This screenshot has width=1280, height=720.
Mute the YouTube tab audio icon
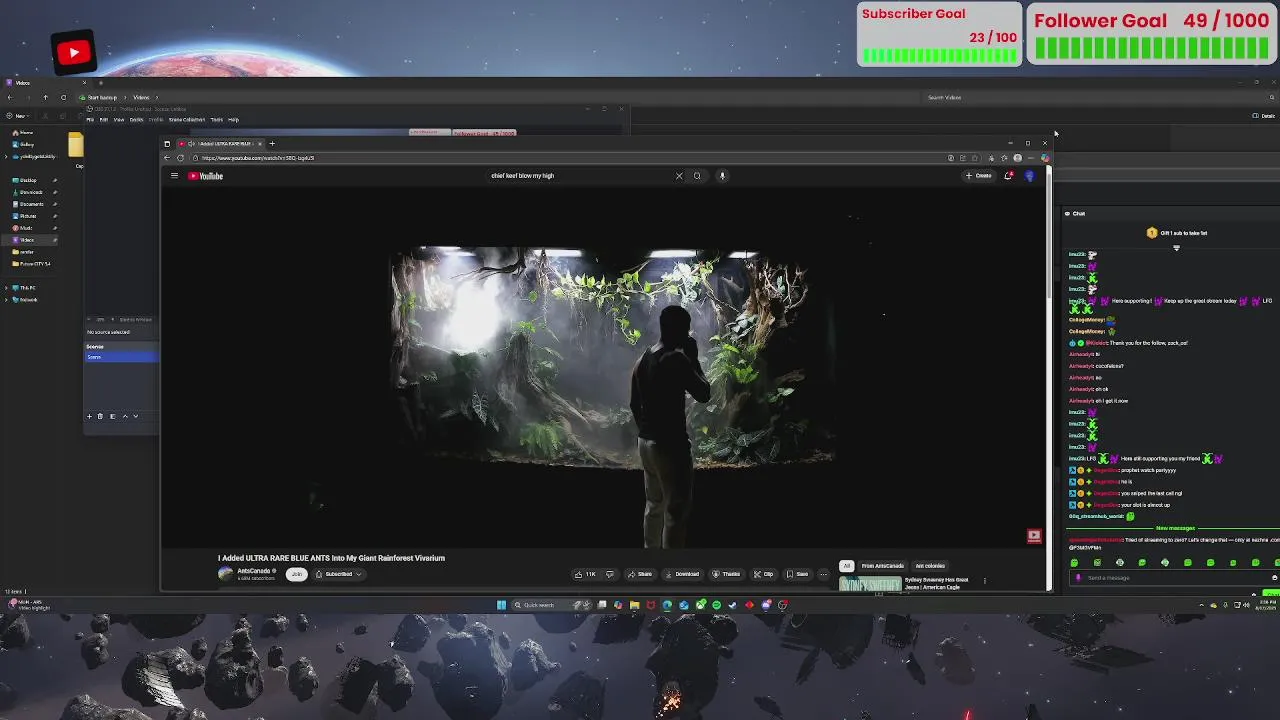click(191, 144)
